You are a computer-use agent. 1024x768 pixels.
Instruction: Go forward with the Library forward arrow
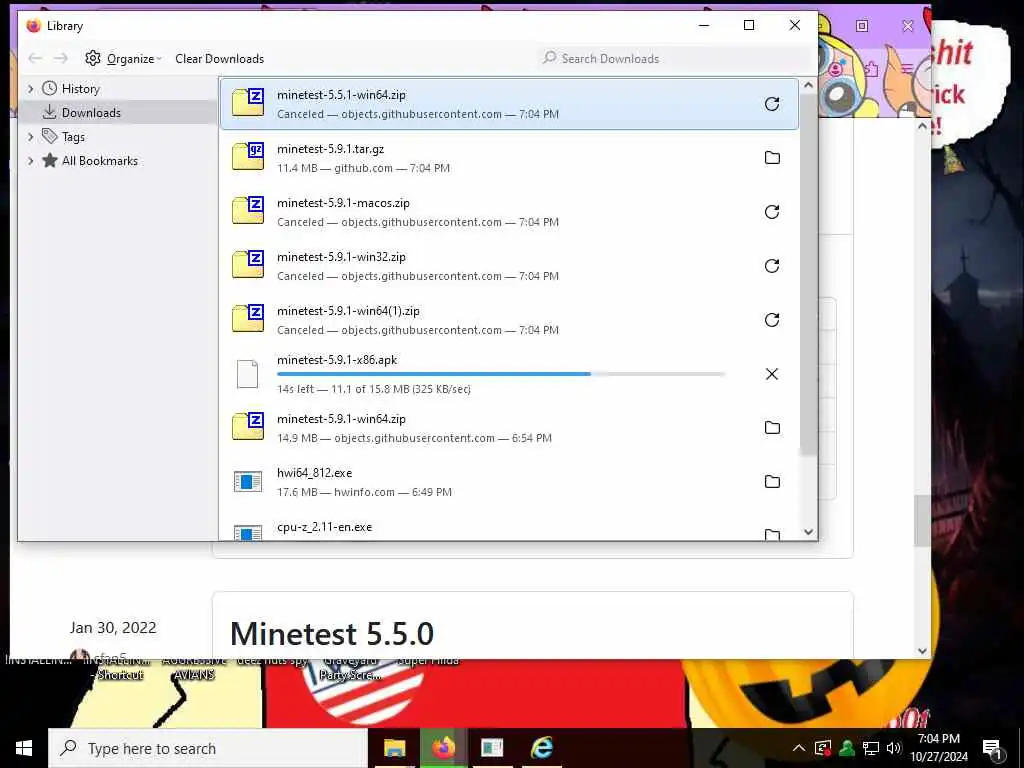pos(61,58)
